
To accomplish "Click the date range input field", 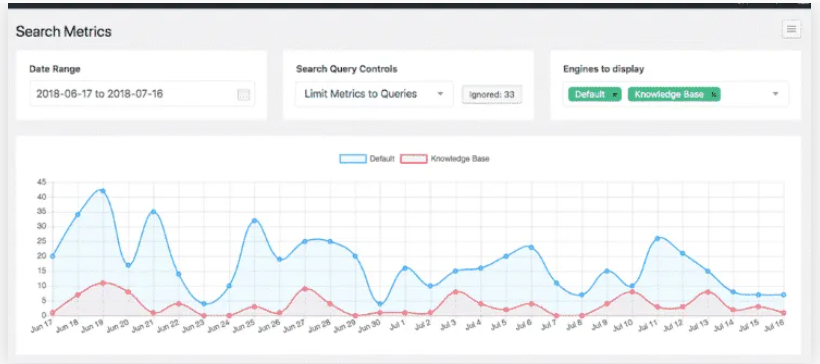I will tap(142, 94).
